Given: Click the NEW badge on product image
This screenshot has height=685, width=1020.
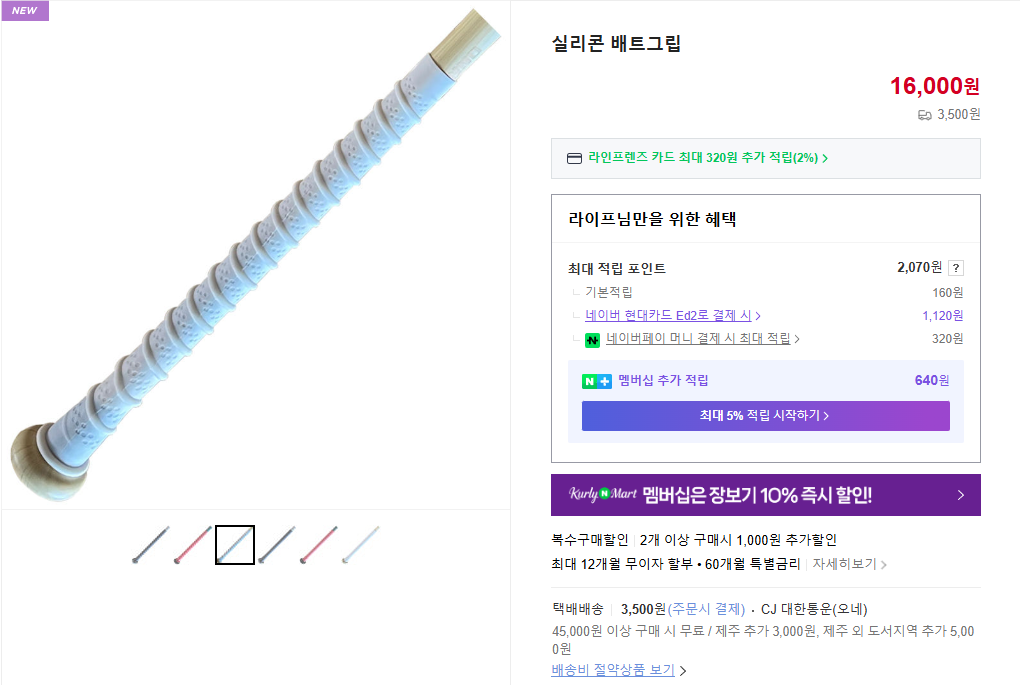Looking at the screenshot, I should pyautogui.click(x=24, y=10).
